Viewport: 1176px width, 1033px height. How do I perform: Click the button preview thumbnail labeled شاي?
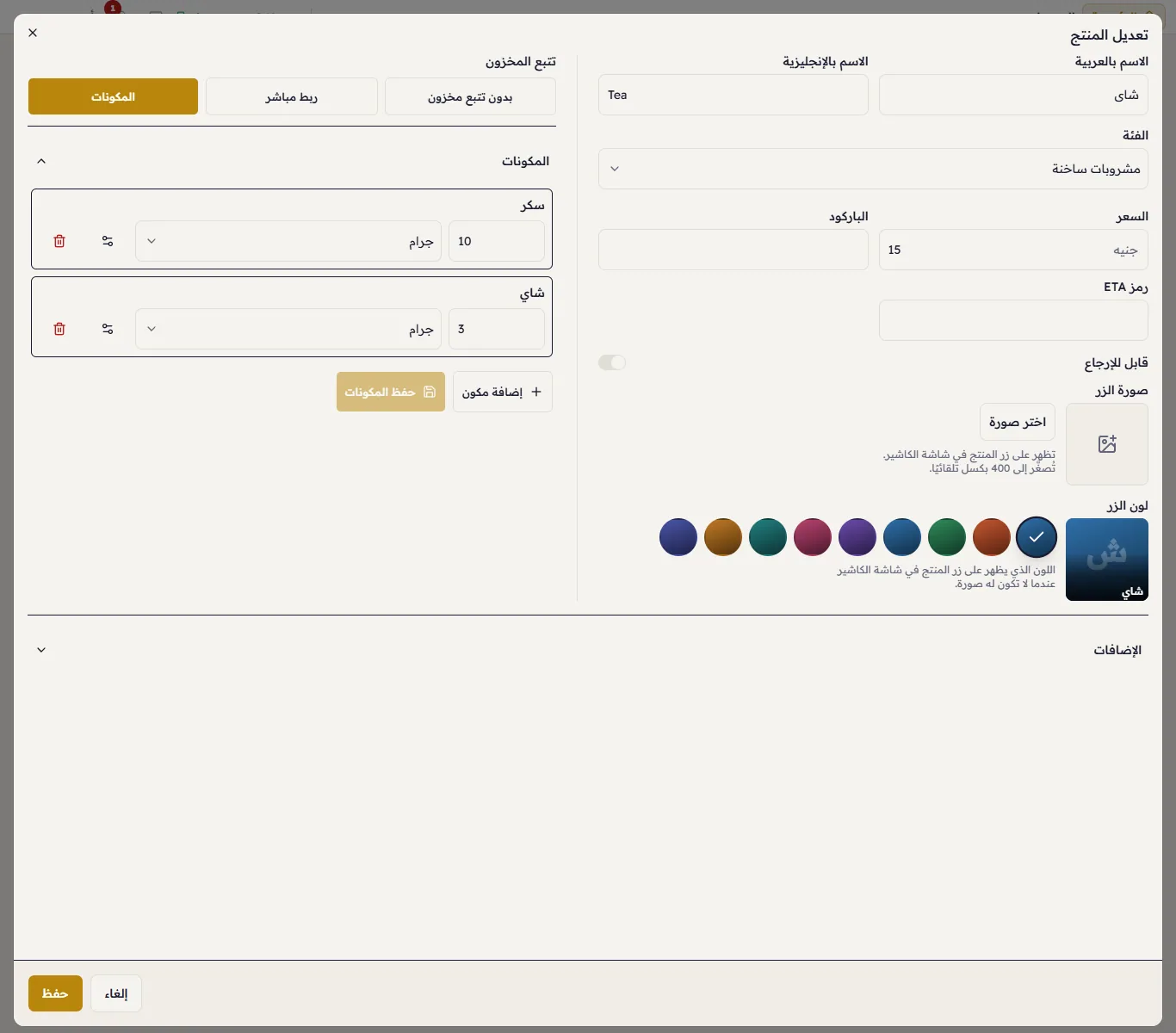click(x=1107, y=560)
